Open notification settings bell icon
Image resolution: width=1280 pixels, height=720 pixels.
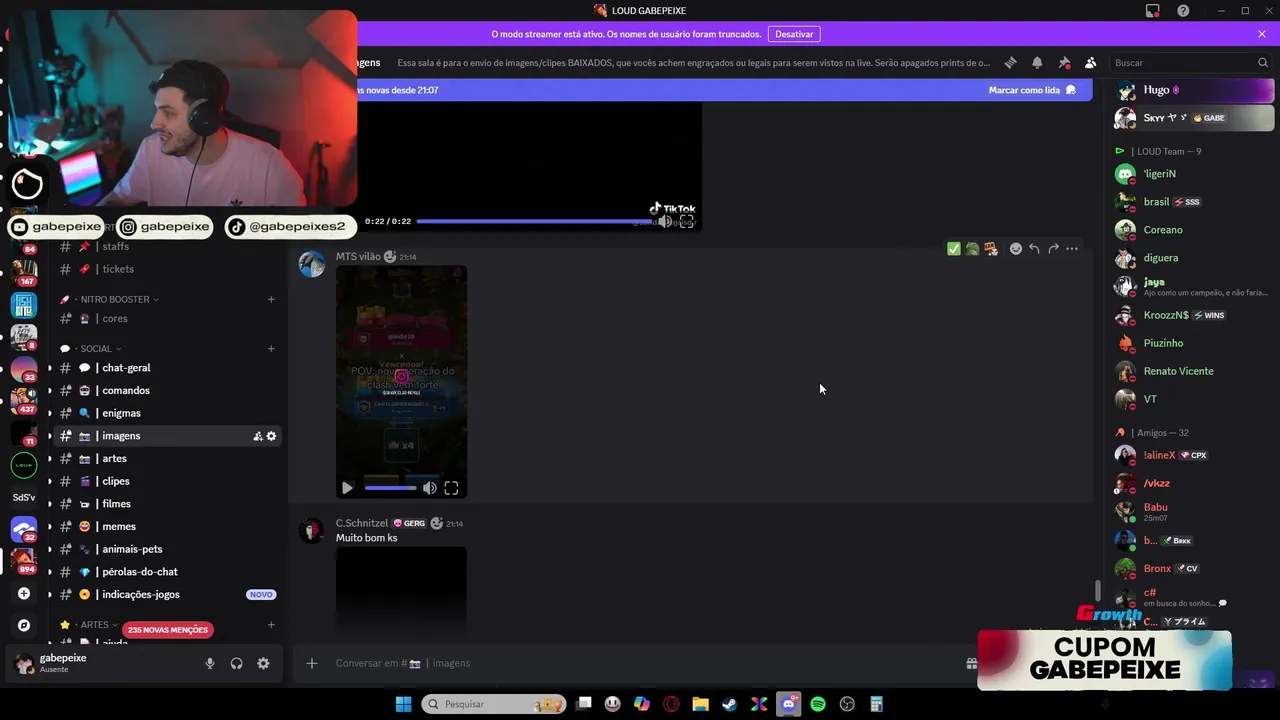click(x=1037, y=62)
